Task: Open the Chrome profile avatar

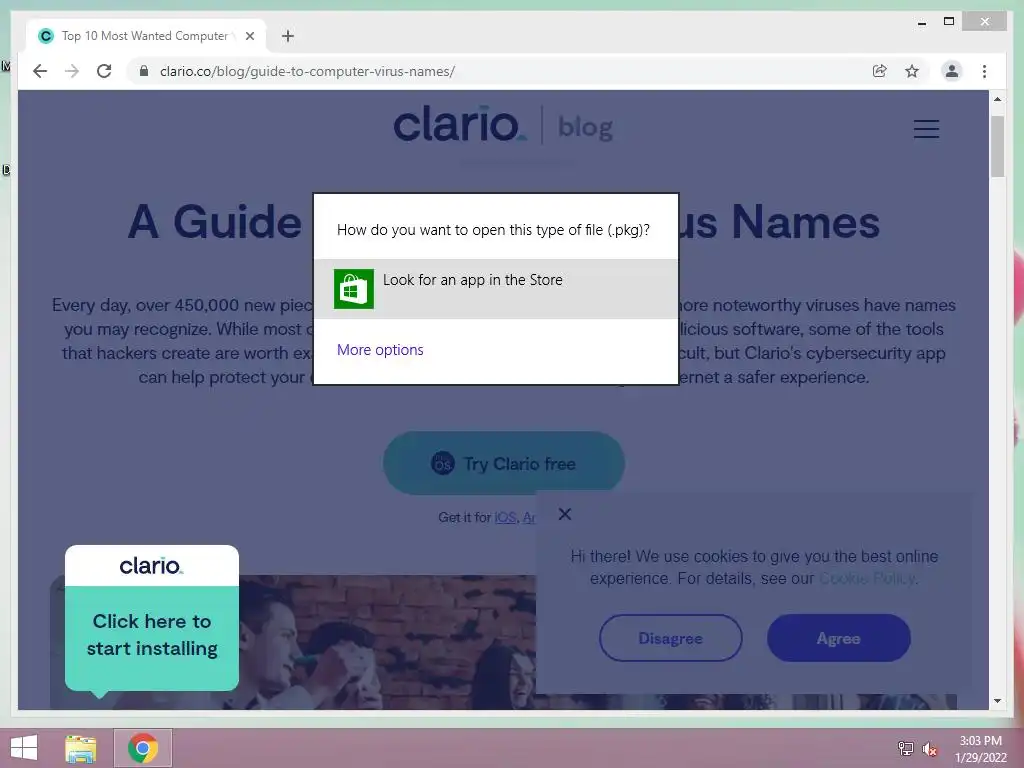Action: (952, 71)
